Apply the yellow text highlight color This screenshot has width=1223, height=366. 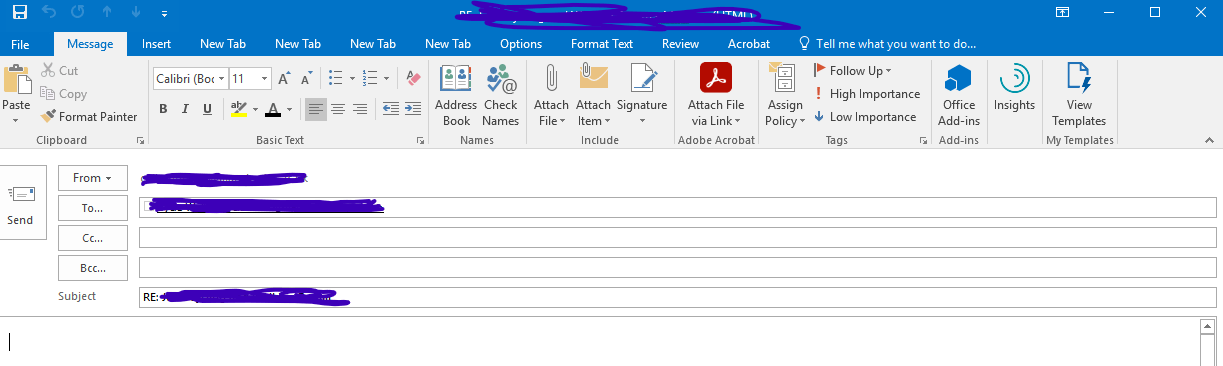(238, 109)
